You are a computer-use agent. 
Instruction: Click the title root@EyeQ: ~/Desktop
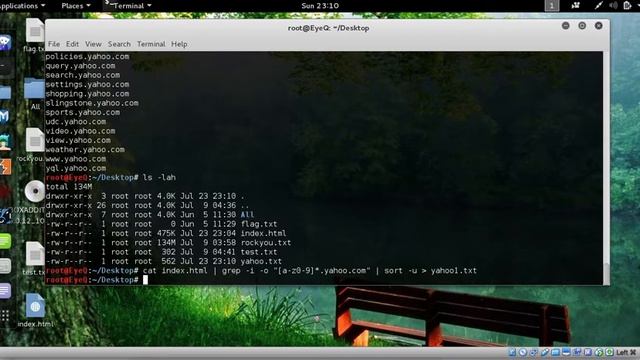click(328, 28)
